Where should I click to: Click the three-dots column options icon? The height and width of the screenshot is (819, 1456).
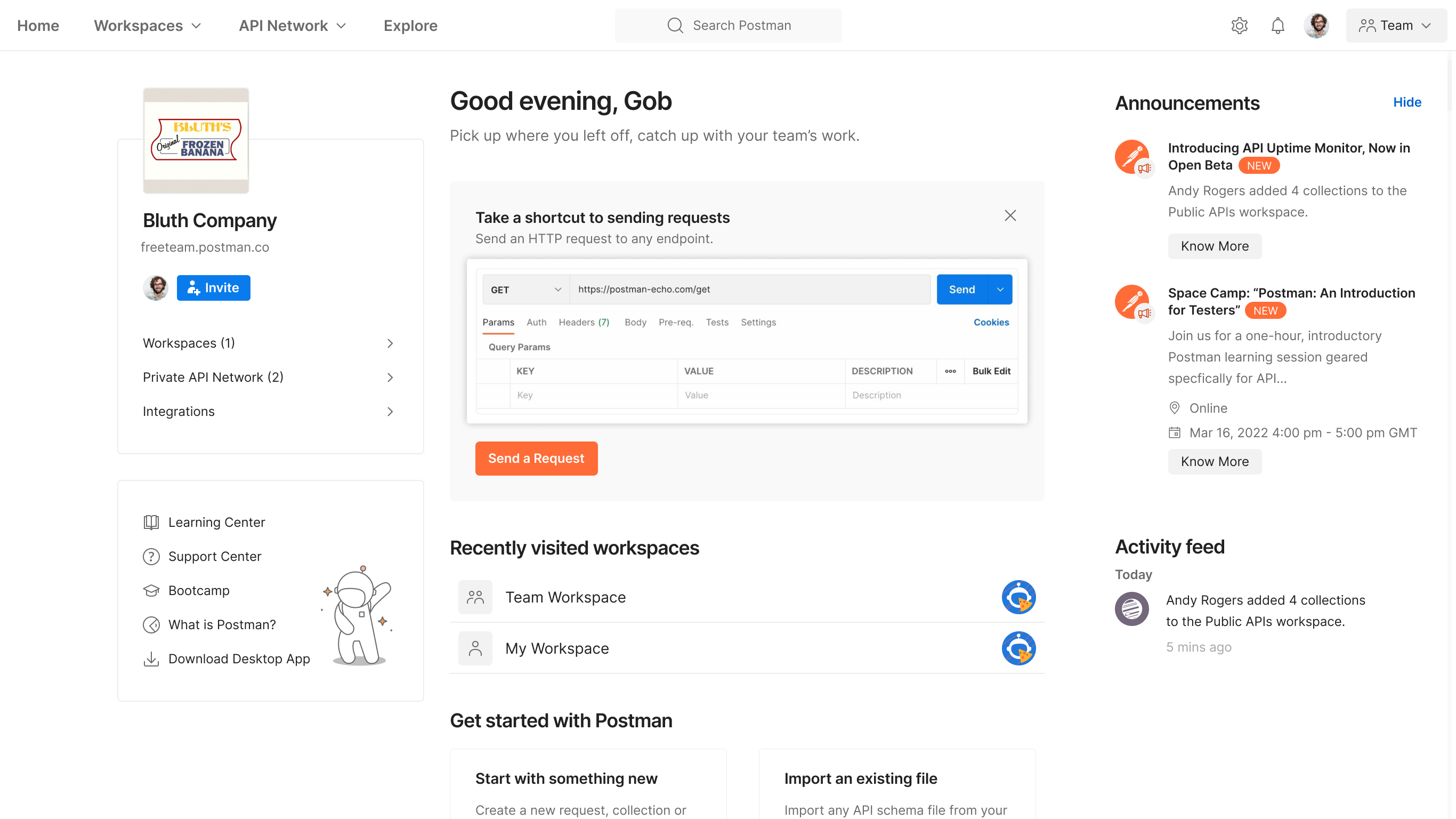click(950, 371)
